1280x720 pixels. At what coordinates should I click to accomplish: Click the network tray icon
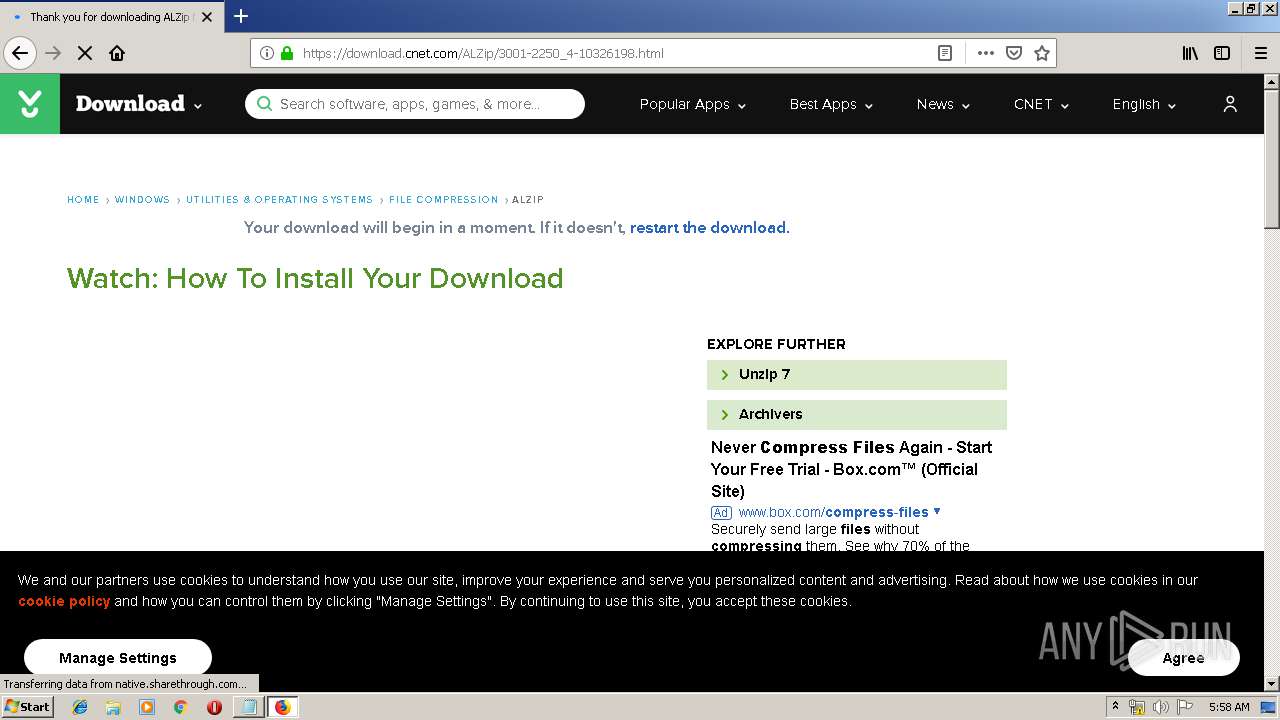[x=1137, y=707]
